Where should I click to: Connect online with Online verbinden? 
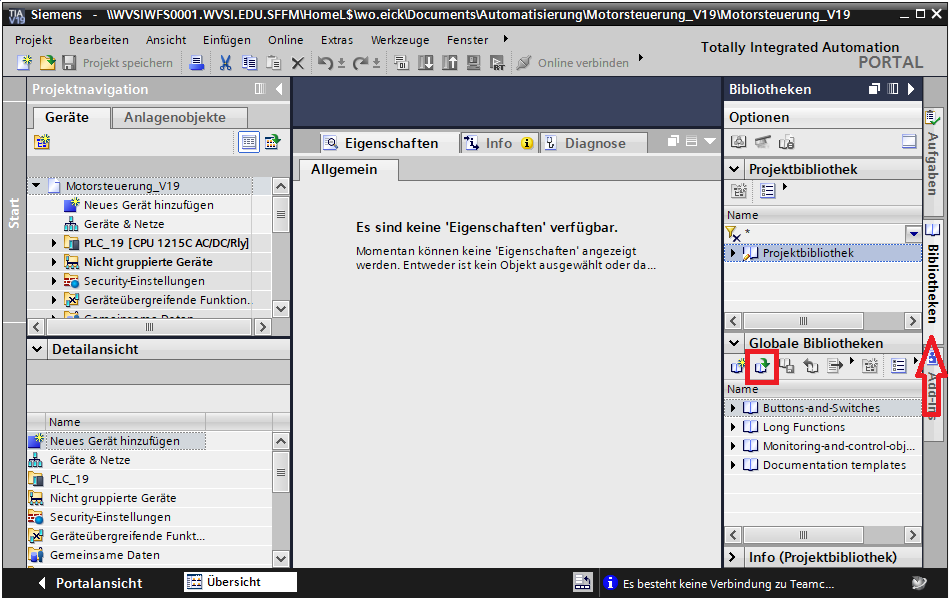pyautogui.click(x=573, y=62)
